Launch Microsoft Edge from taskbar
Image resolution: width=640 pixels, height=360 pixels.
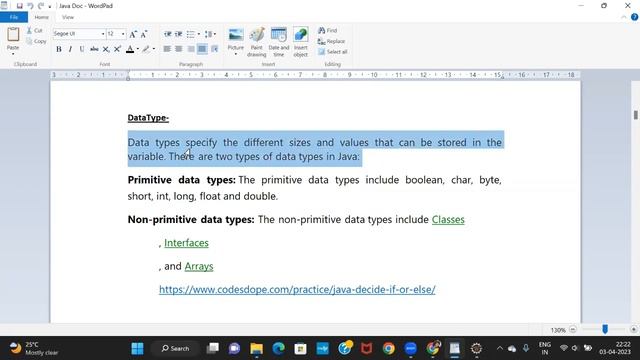pyautogui.click(x=279, y=349)
